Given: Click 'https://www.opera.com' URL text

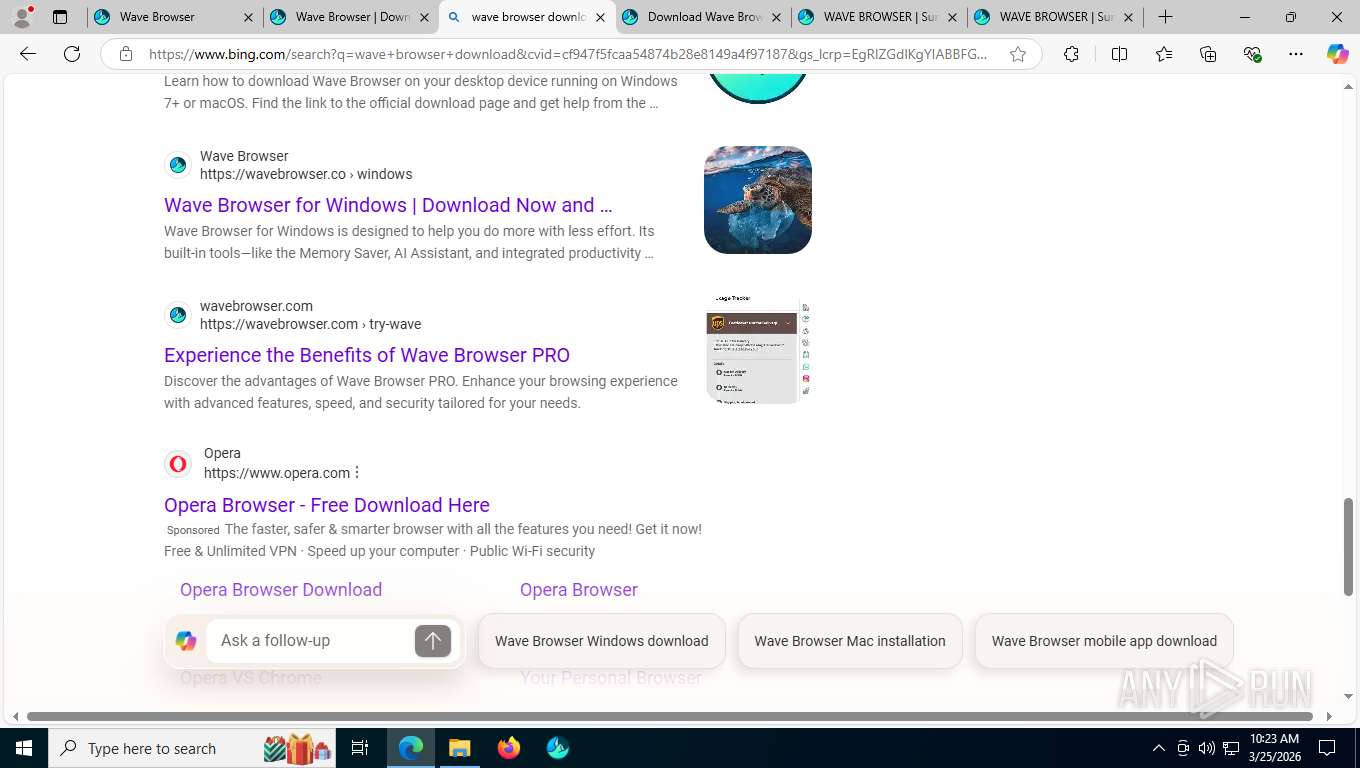Looking at the screenshot, I should [277, 473].
